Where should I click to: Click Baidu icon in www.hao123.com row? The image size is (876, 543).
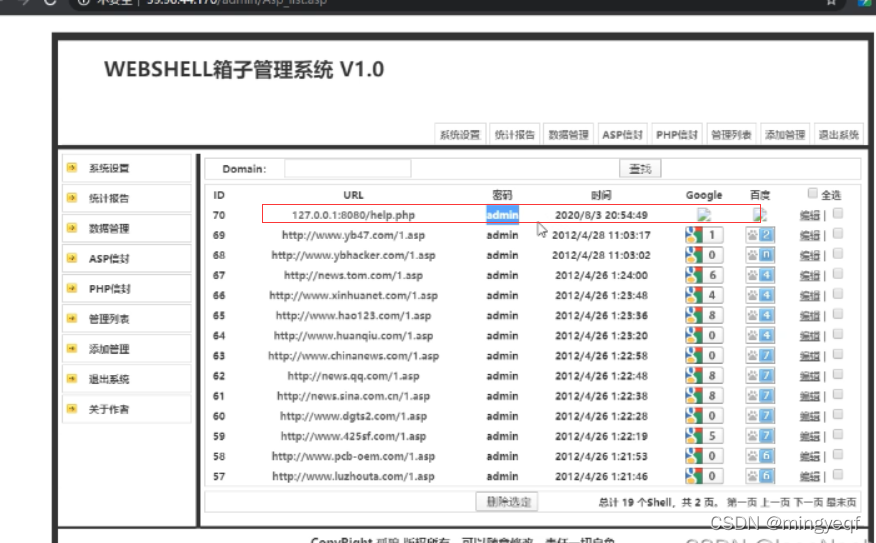[x=760, y=316]
